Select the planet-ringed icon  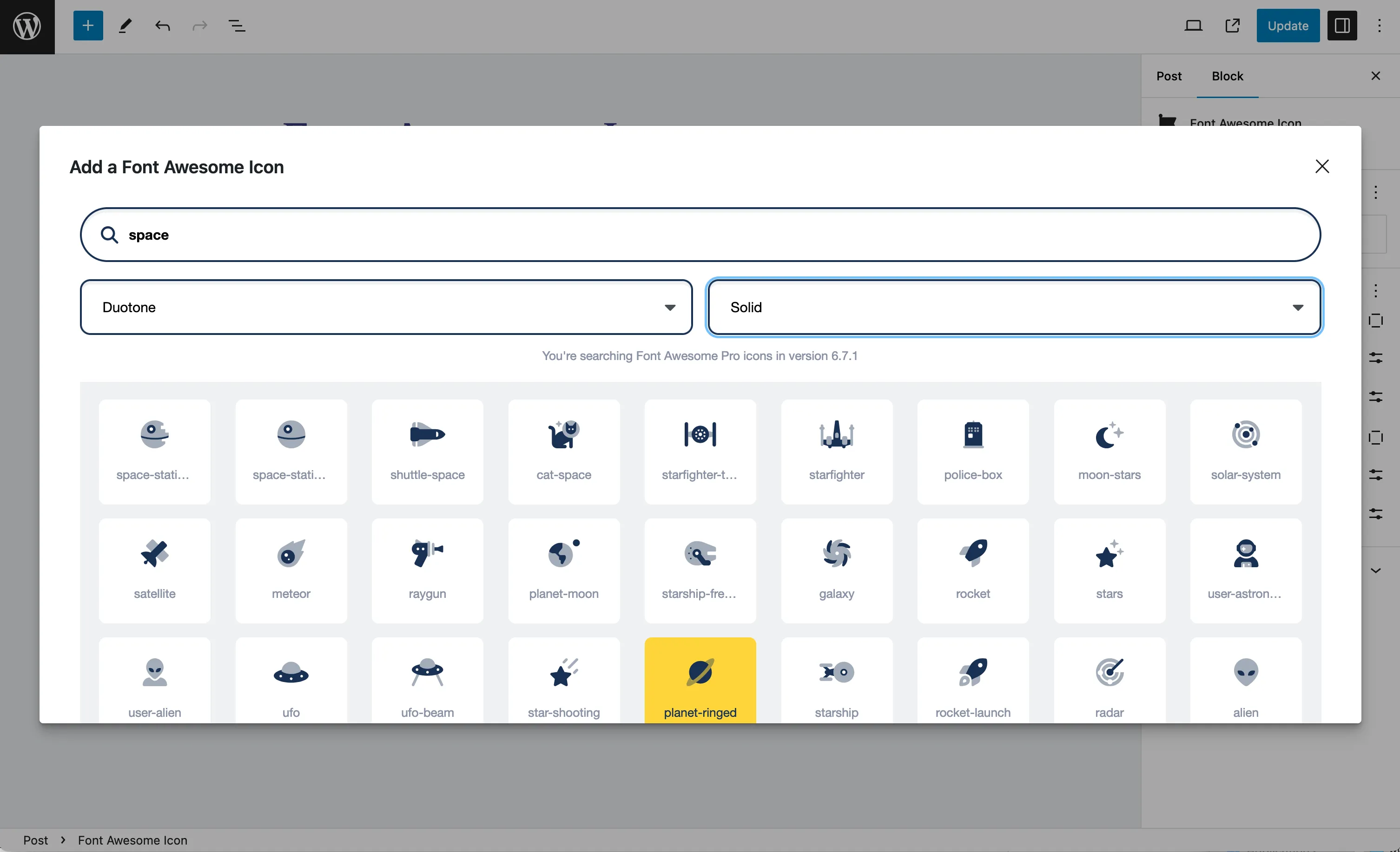tap(700, 680)
